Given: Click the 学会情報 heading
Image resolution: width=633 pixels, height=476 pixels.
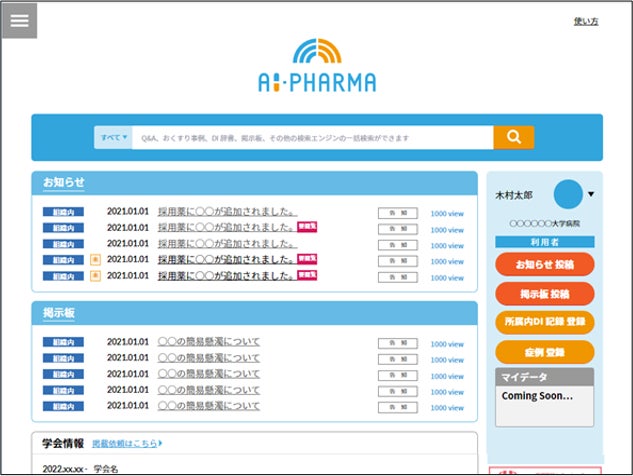Looking at the screenshot, I should pyautogui.click(x=63, y=443).
